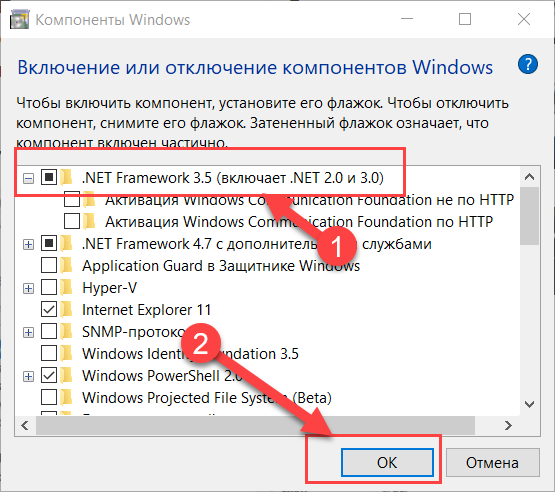Collapse the .NET Framework 3.5 tree node
This screenshot has height=492, width=555.
28,178
